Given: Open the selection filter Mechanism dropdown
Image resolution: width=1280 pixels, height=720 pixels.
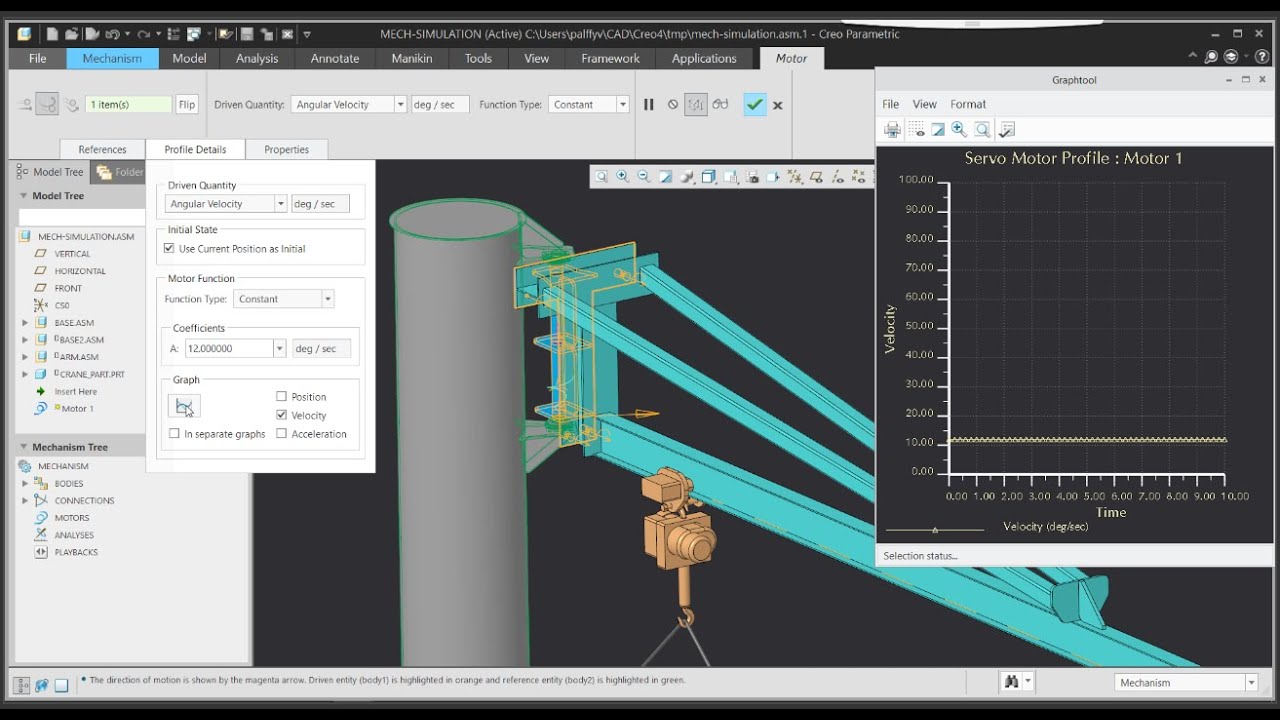Looking at the screenshot, I should (x=1251, y=683).
